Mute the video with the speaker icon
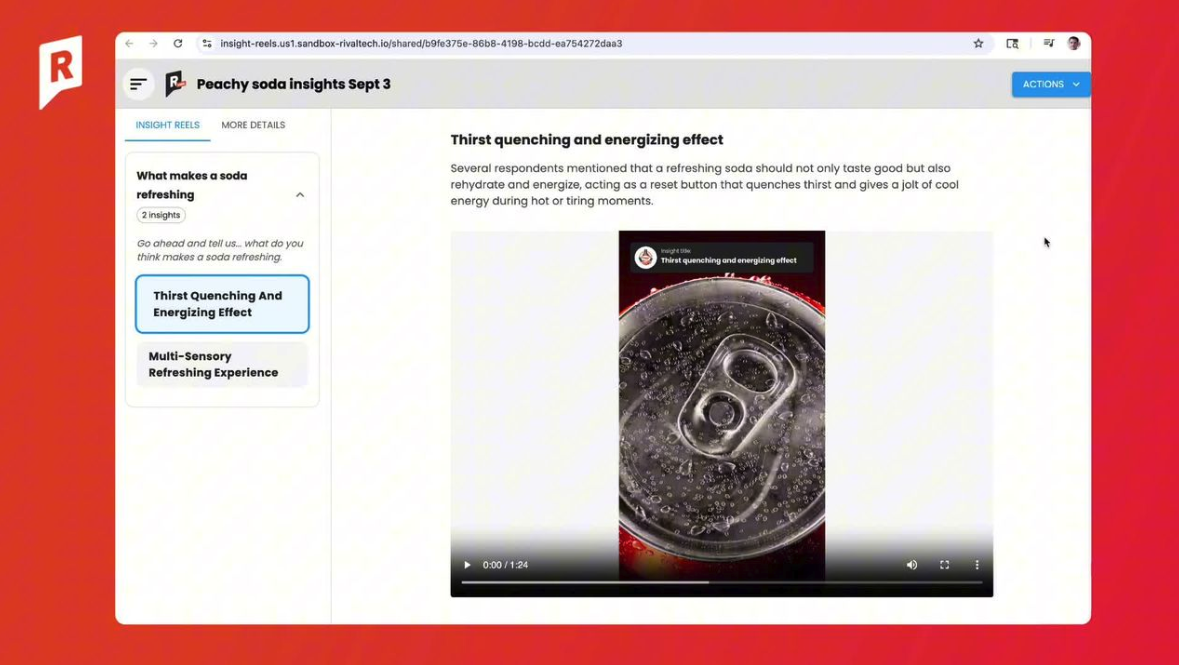The width and height of the screenshot is (1179, 665). click(x=912, y=565)
